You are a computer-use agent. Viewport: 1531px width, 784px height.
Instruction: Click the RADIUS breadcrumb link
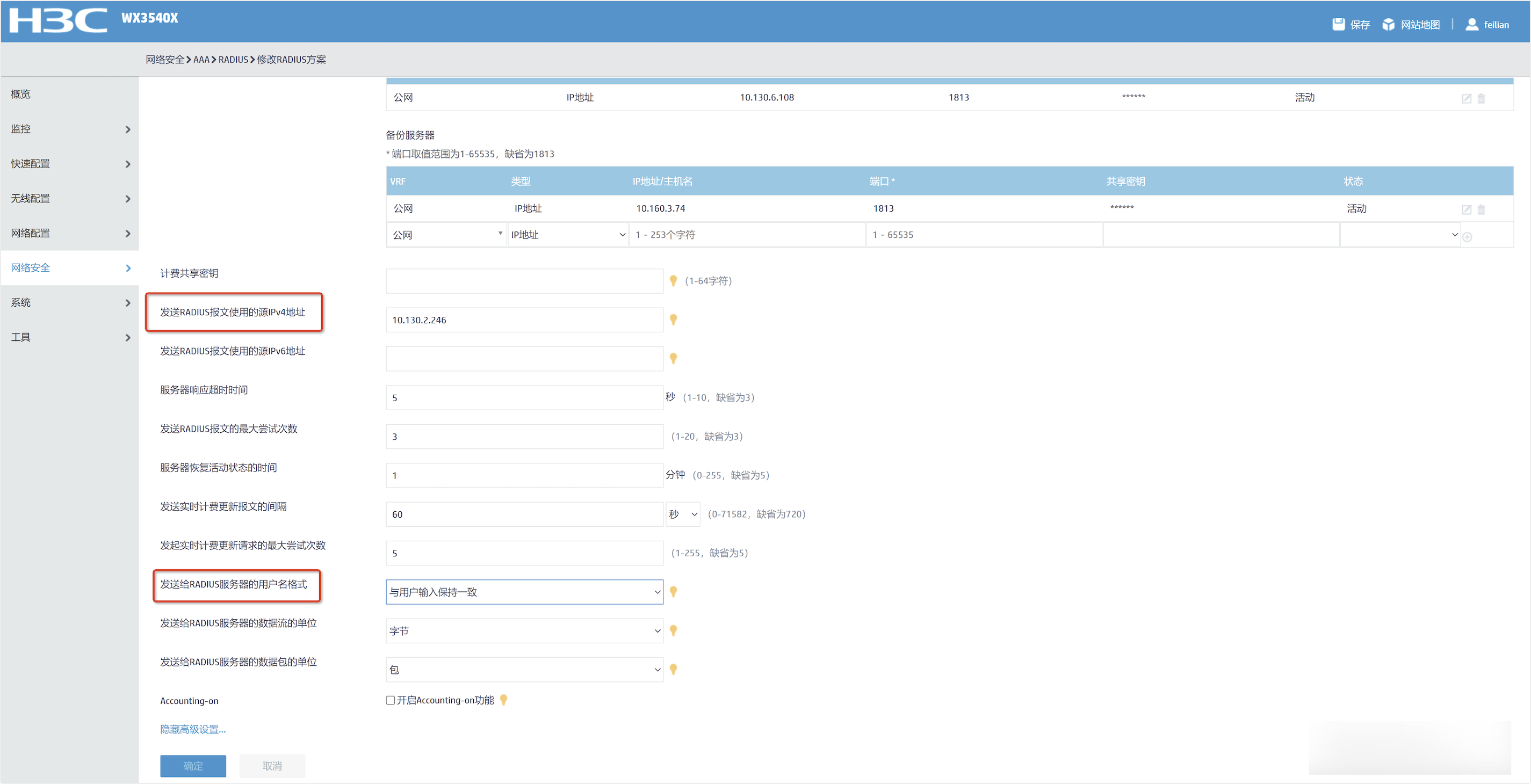[x=233, y=60]
